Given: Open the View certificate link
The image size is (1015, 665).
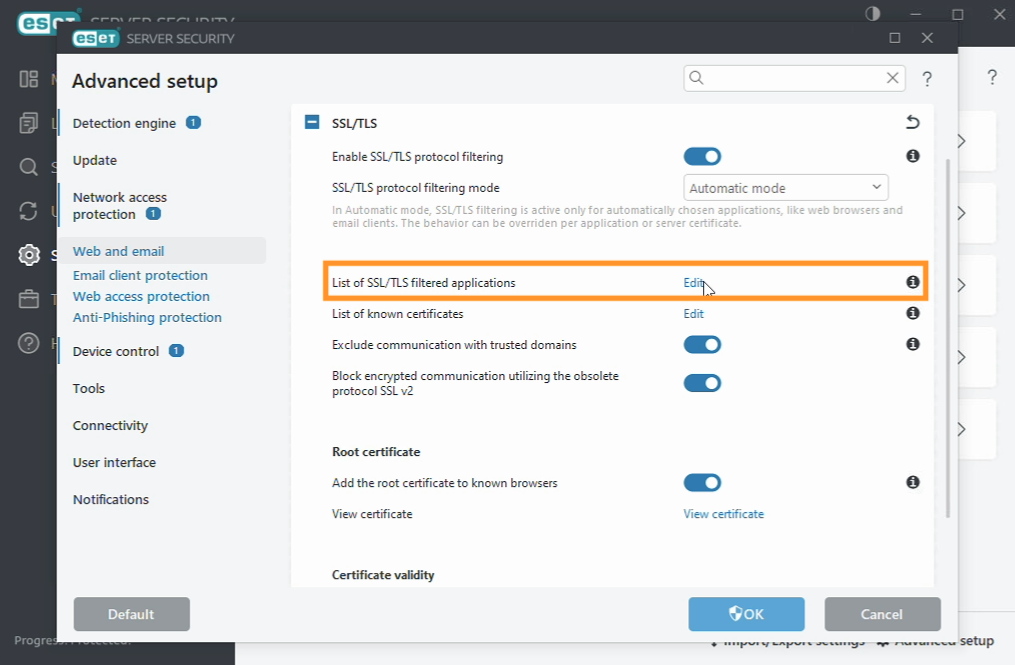Looking at the screenshot, I should [724, 513].
